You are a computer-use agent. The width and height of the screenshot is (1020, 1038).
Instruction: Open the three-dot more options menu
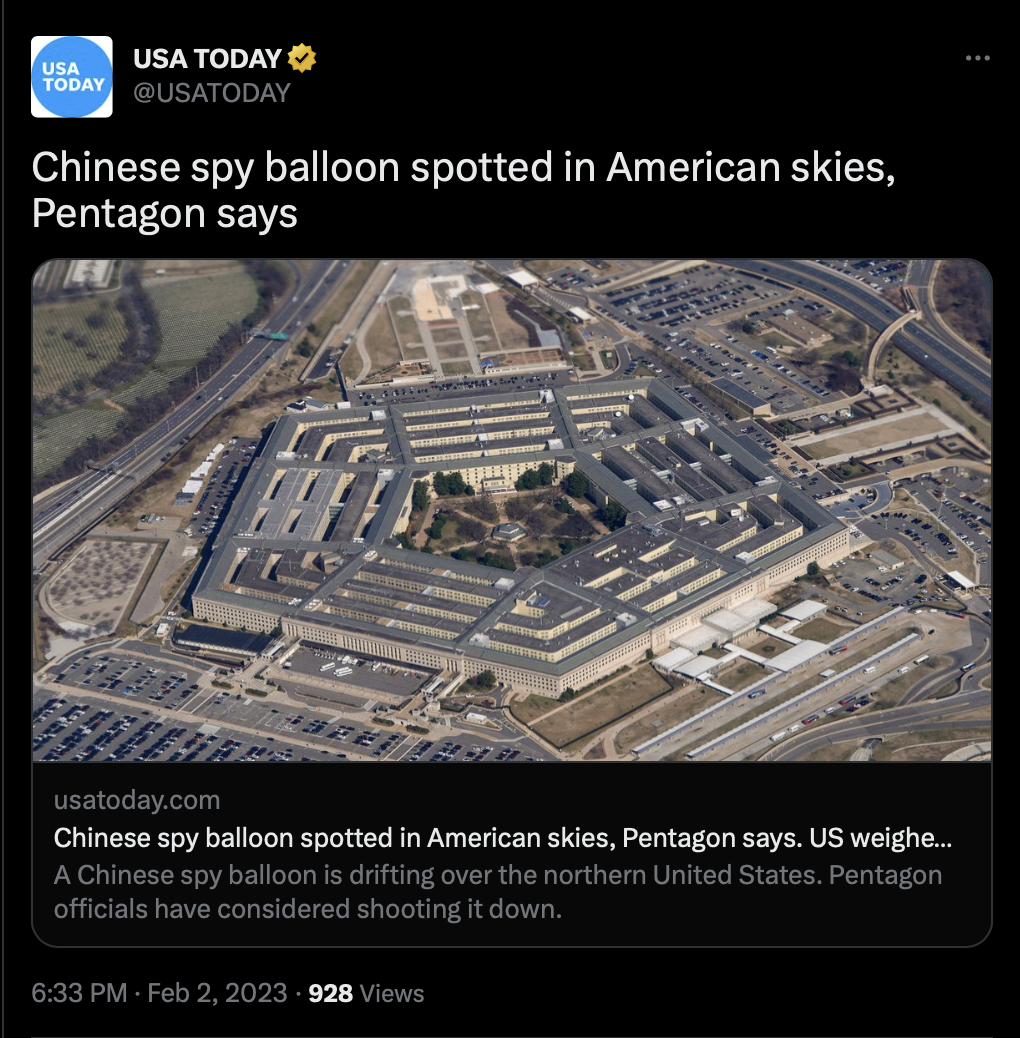pos(978,58)
